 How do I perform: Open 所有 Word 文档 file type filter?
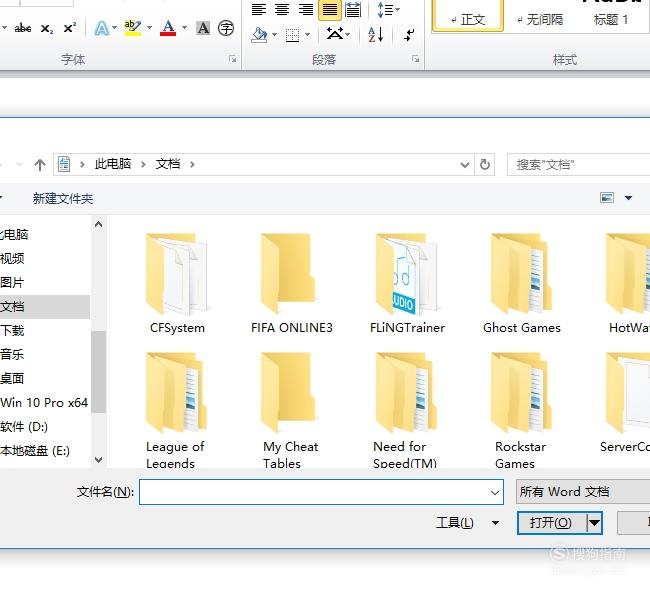(583, 492)
